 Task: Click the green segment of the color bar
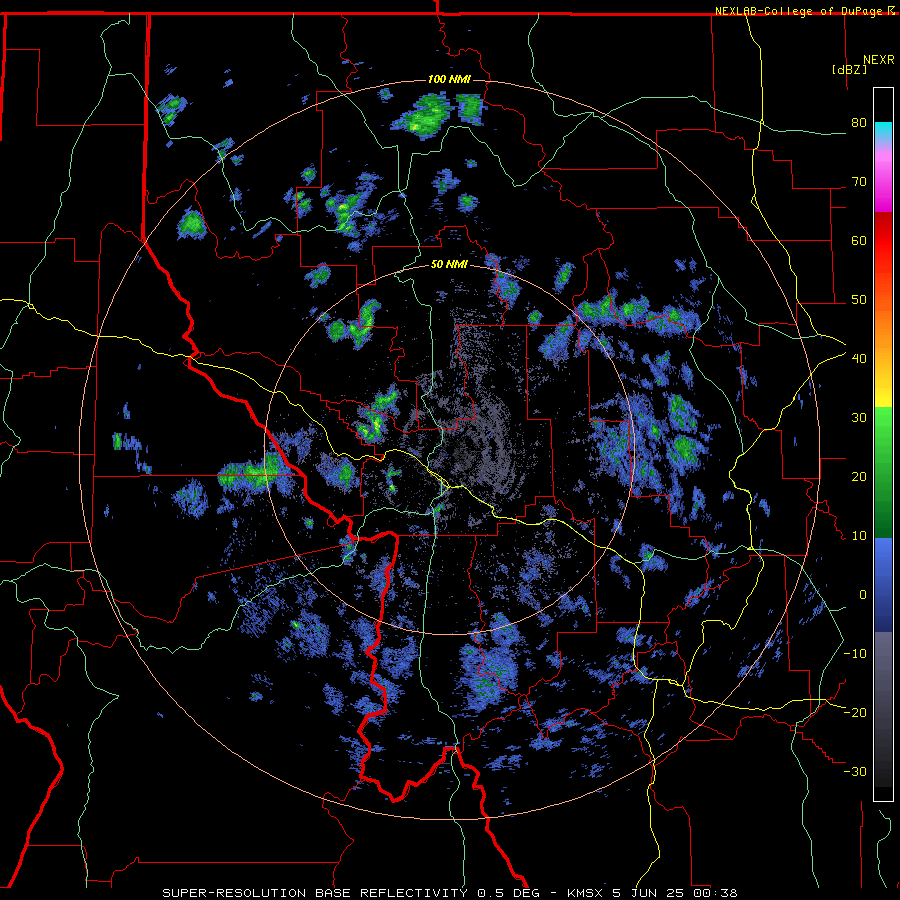click(x=883, y=472)
